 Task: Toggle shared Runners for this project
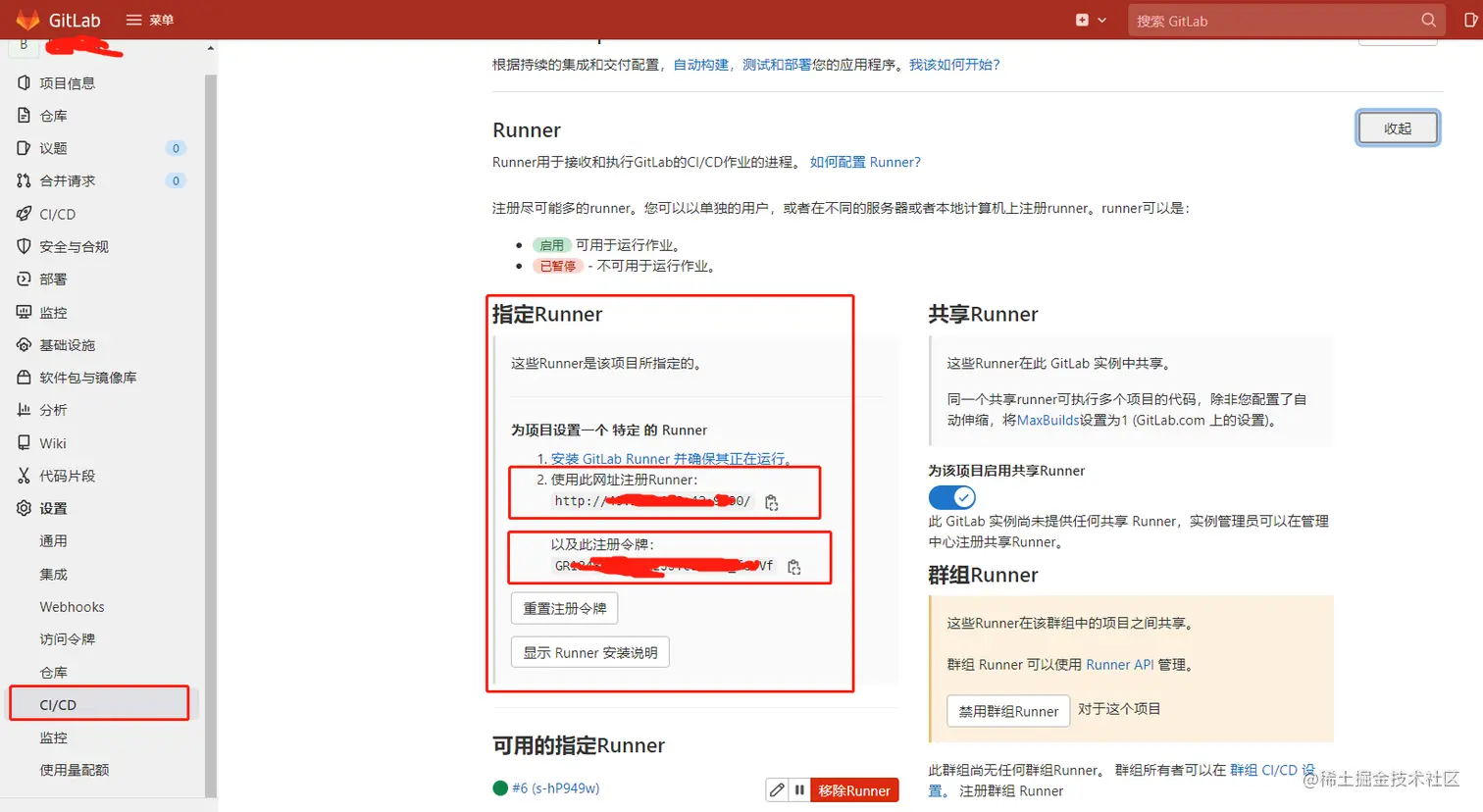951,497
